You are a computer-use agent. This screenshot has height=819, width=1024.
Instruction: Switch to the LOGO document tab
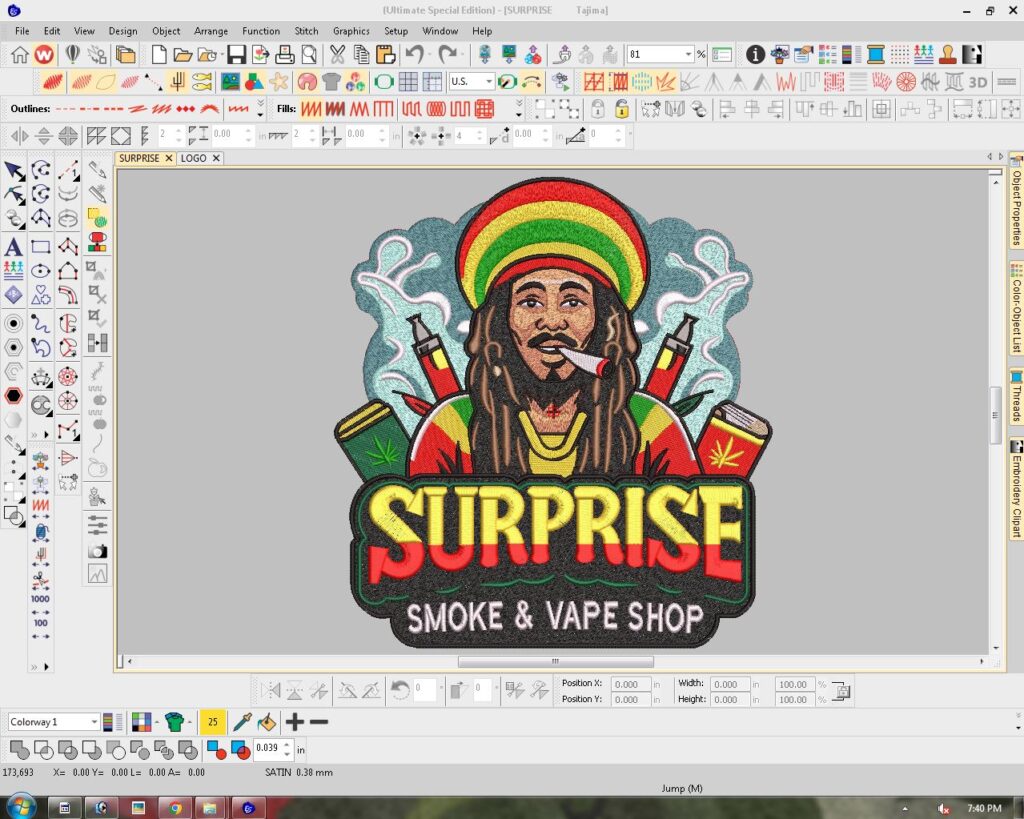(x=194, y=158)
